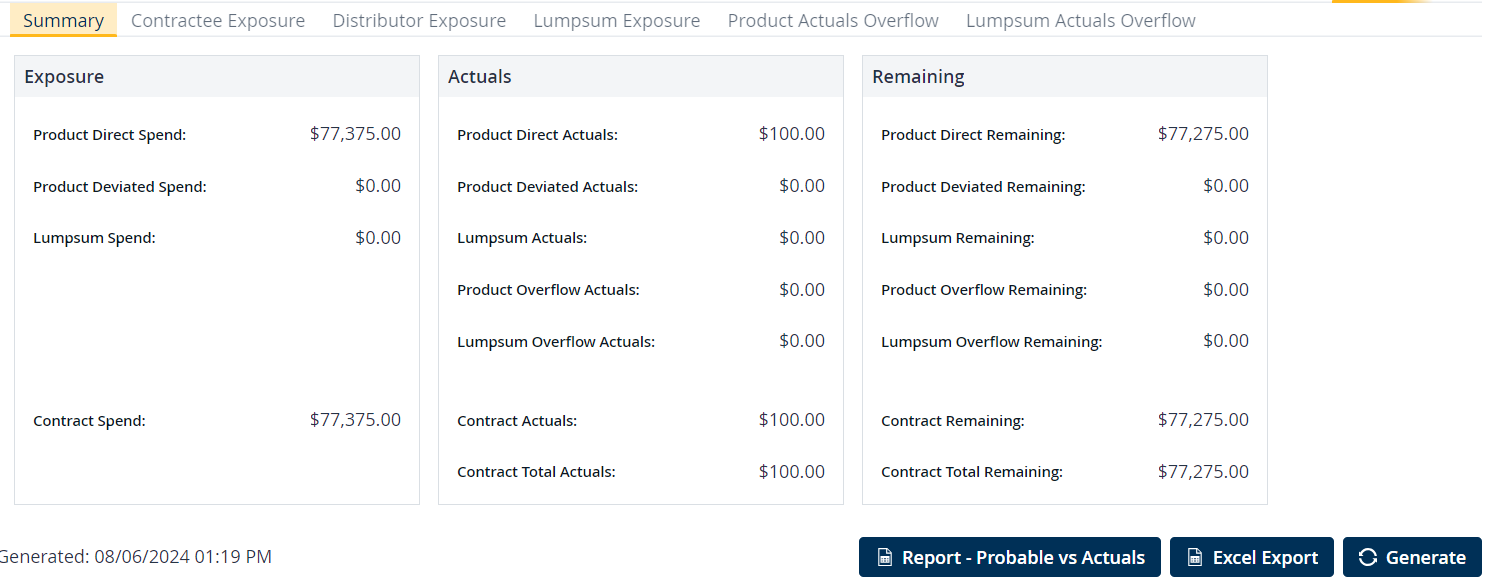The image size is (1495, 584).
Task: Select the Contract Total Actuals value
Action: (x=792, y=472)
